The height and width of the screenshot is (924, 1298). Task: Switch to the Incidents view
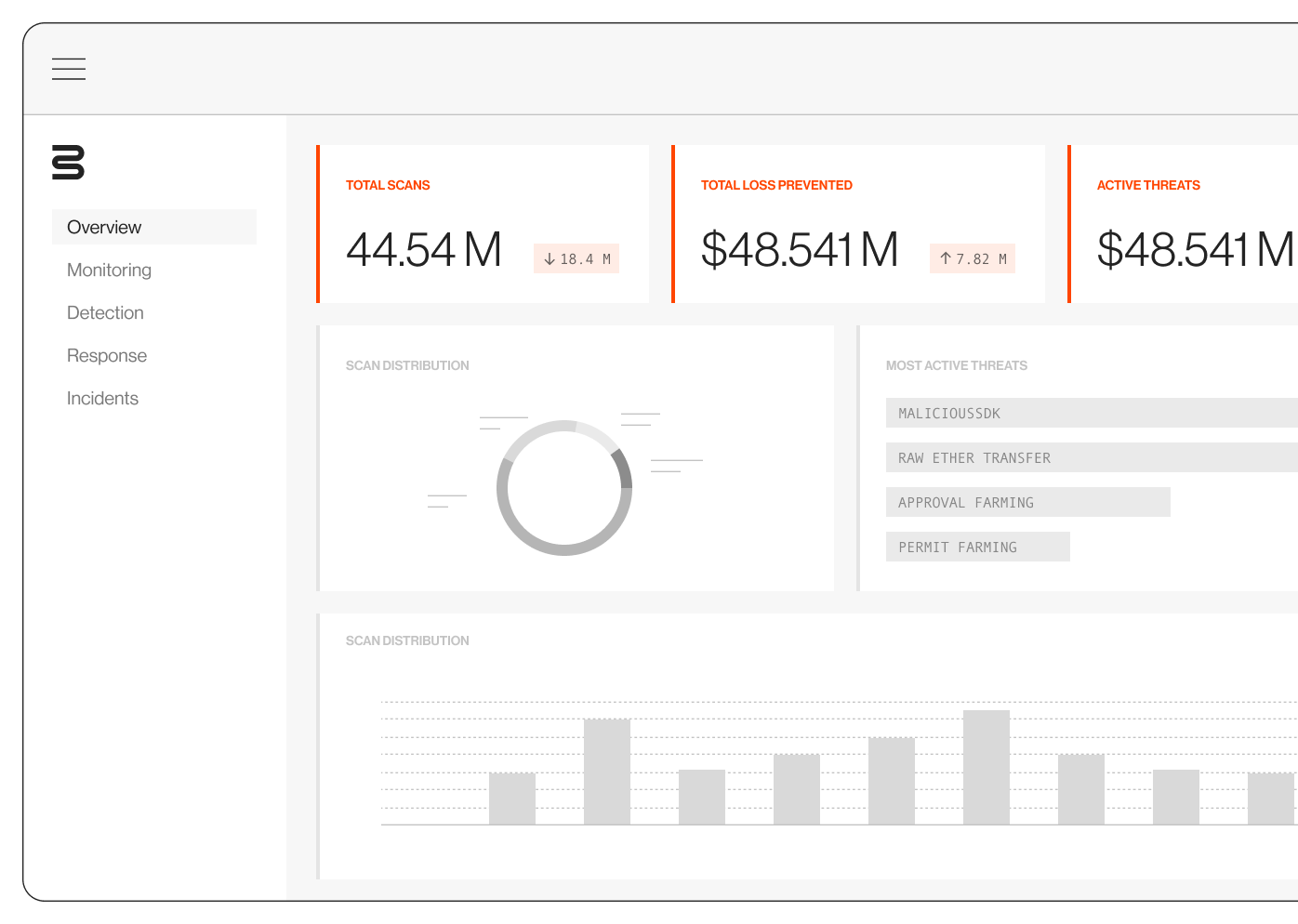(x=102, y=398)
